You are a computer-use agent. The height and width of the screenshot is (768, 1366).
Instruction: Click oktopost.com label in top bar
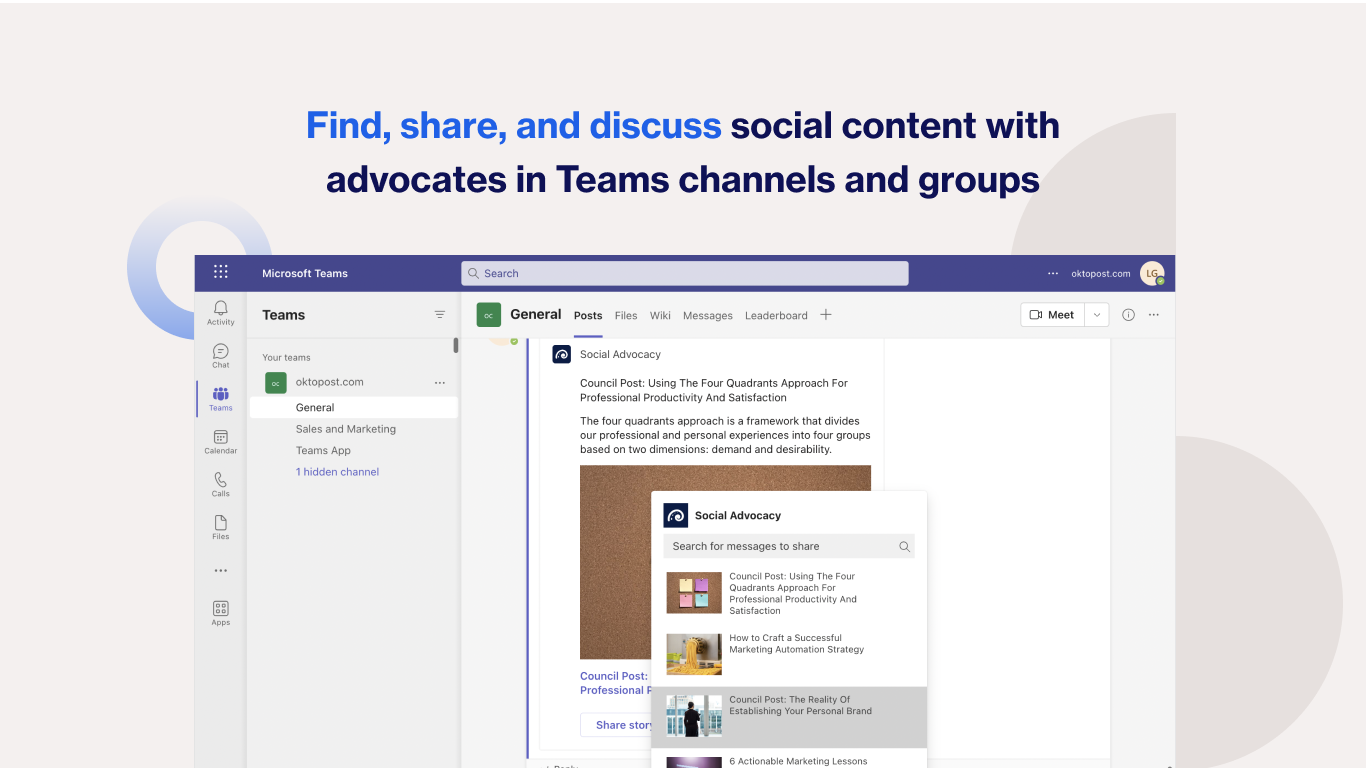(1101, 273)
